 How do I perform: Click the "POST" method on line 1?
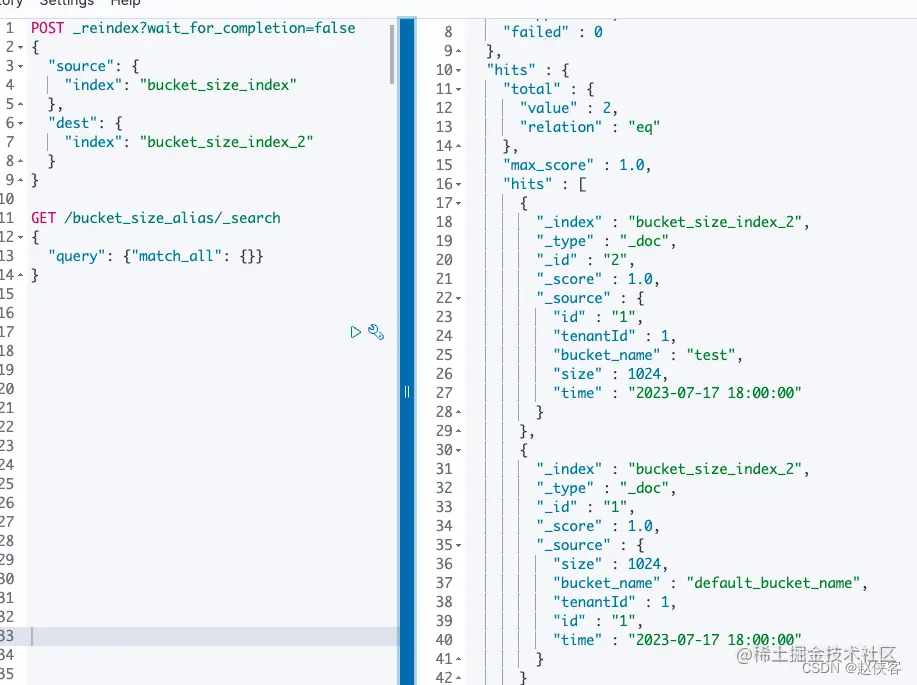[x=47, y=28]
